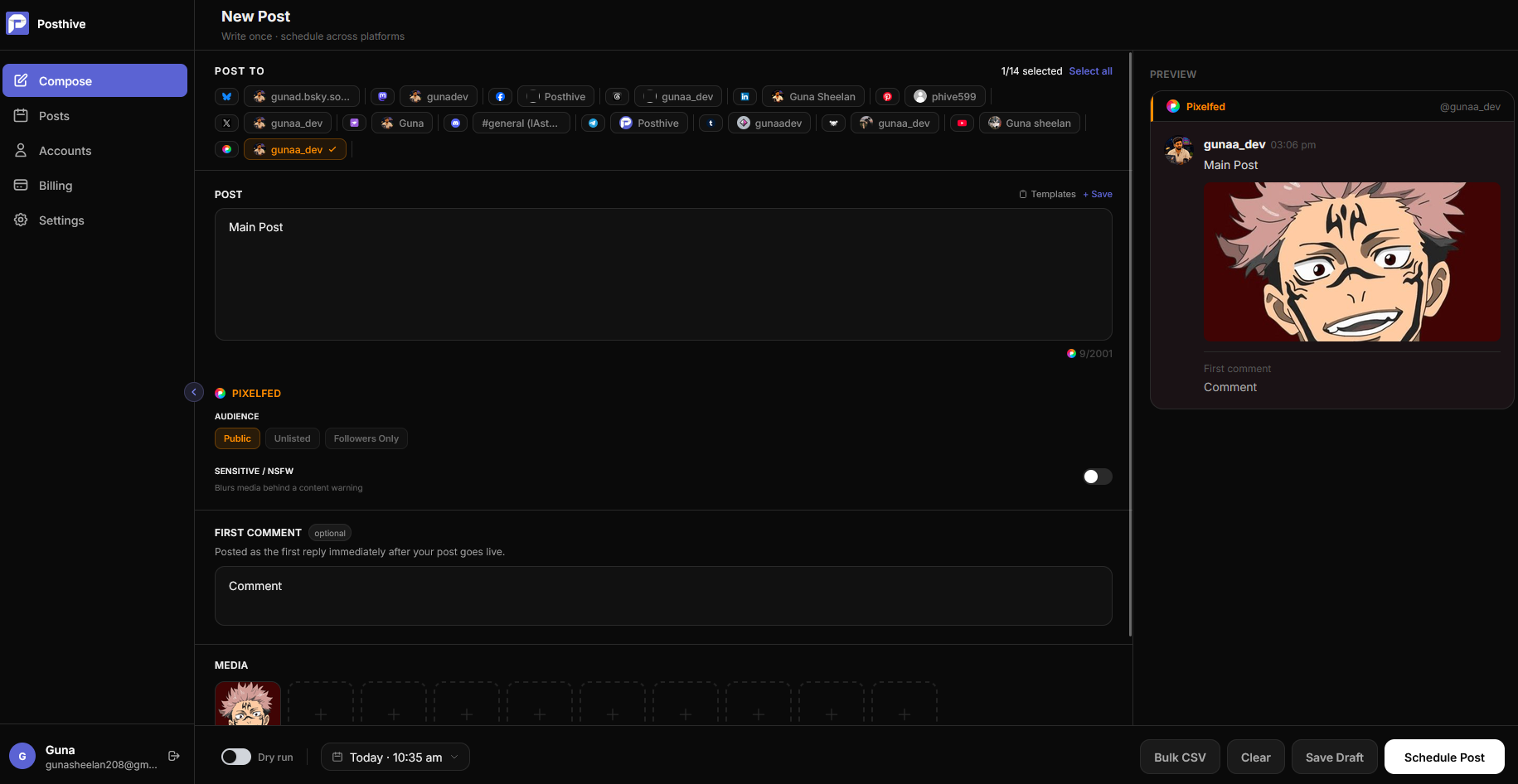Open the Templates menu

tap(1047, 194)
